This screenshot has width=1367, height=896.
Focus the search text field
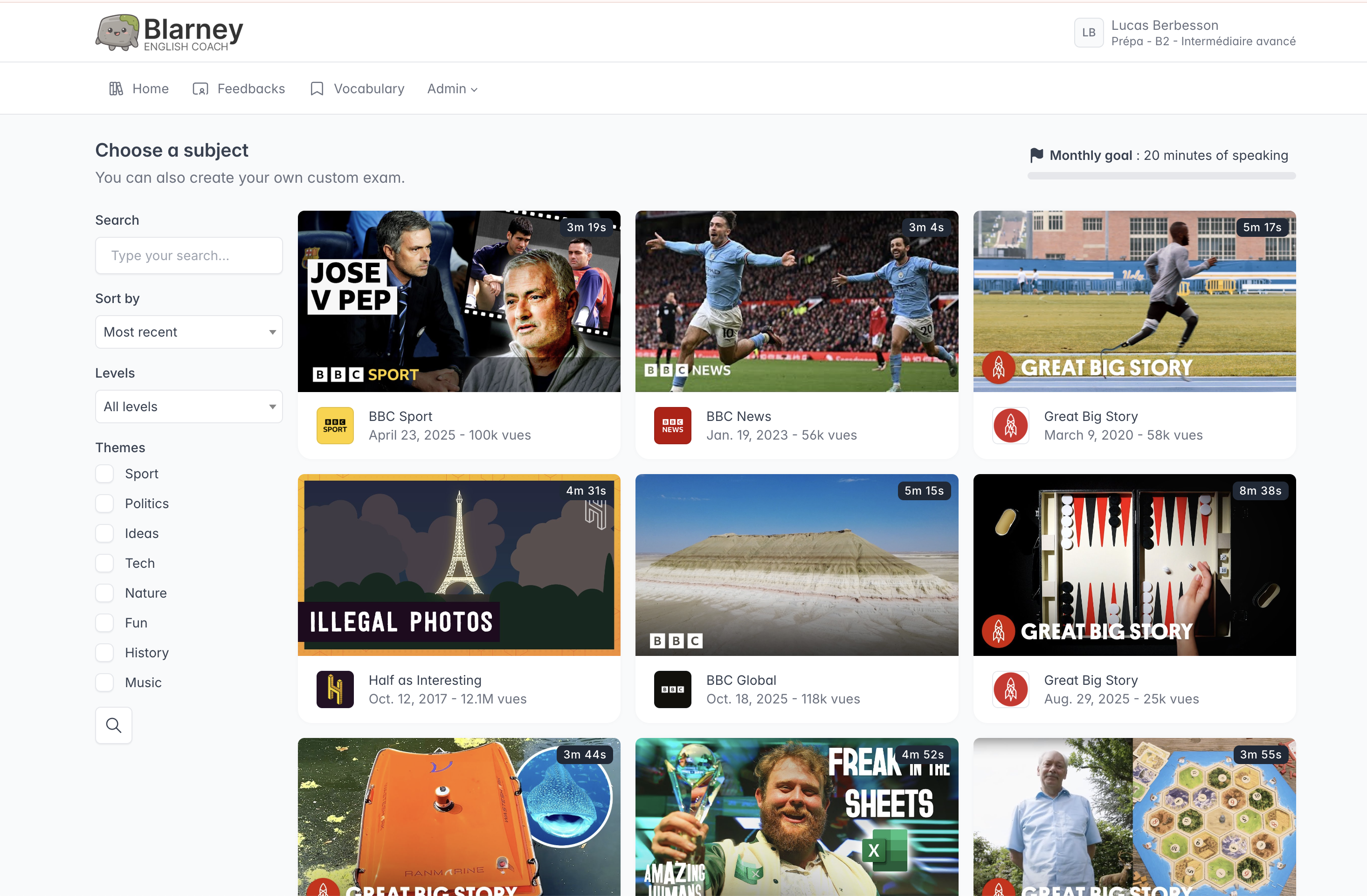pyautogui.click(x=189, y=255)
